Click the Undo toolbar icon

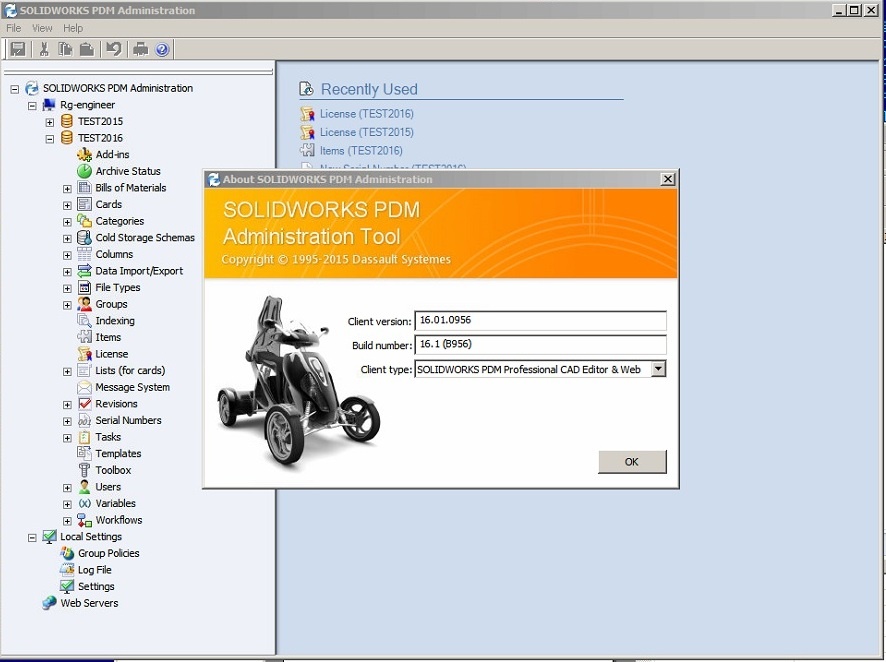click(114, 49)
